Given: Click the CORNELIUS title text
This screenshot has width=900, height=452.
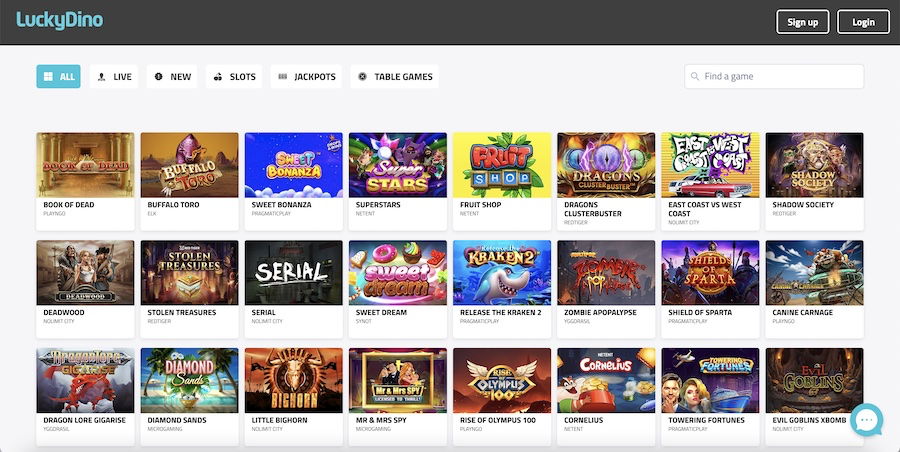Looking at the screenshot, I should pyautogui.click(x=584, y=420).
